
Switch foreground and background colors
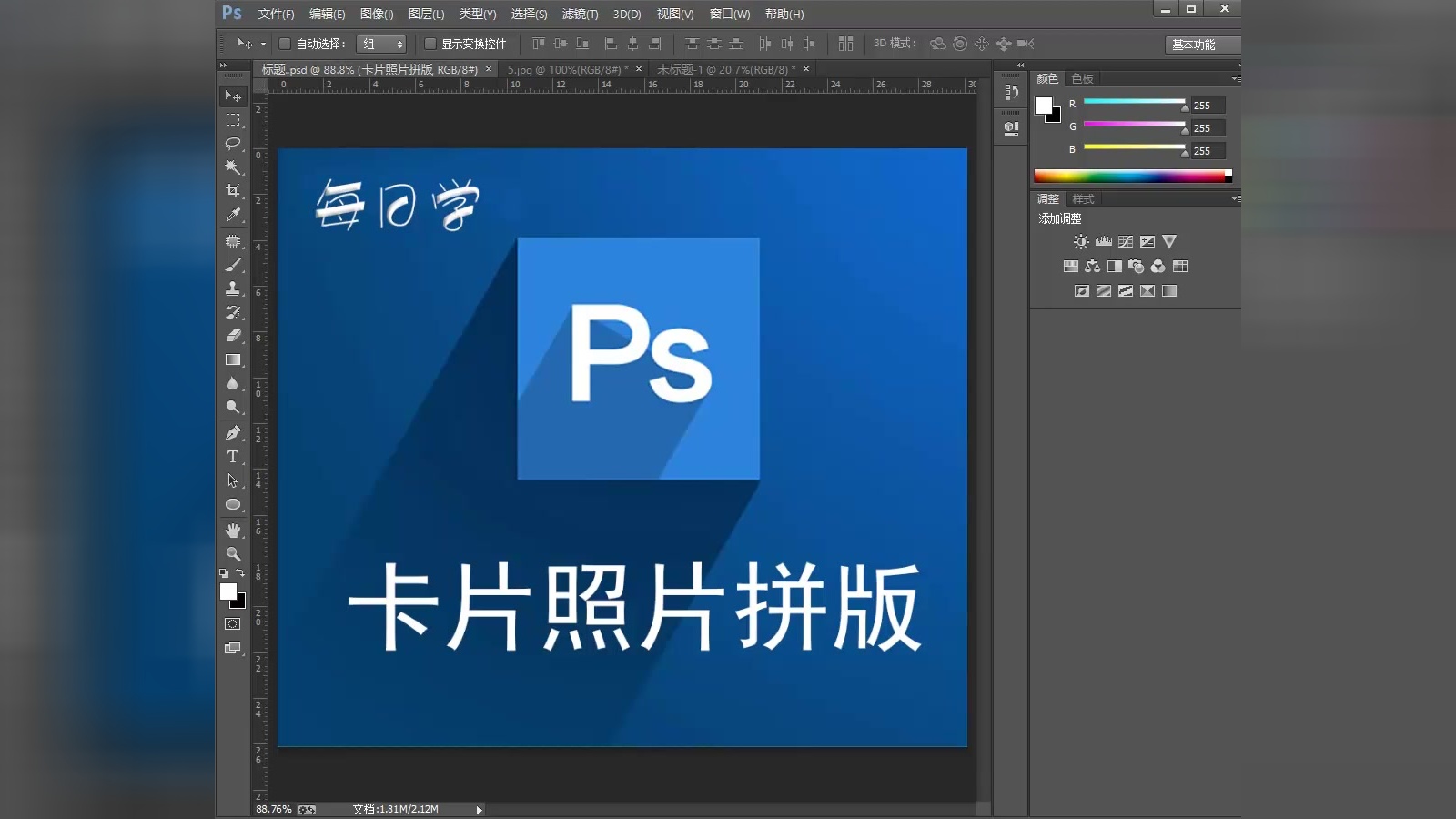pyautogui.click(x=240, y=572)
